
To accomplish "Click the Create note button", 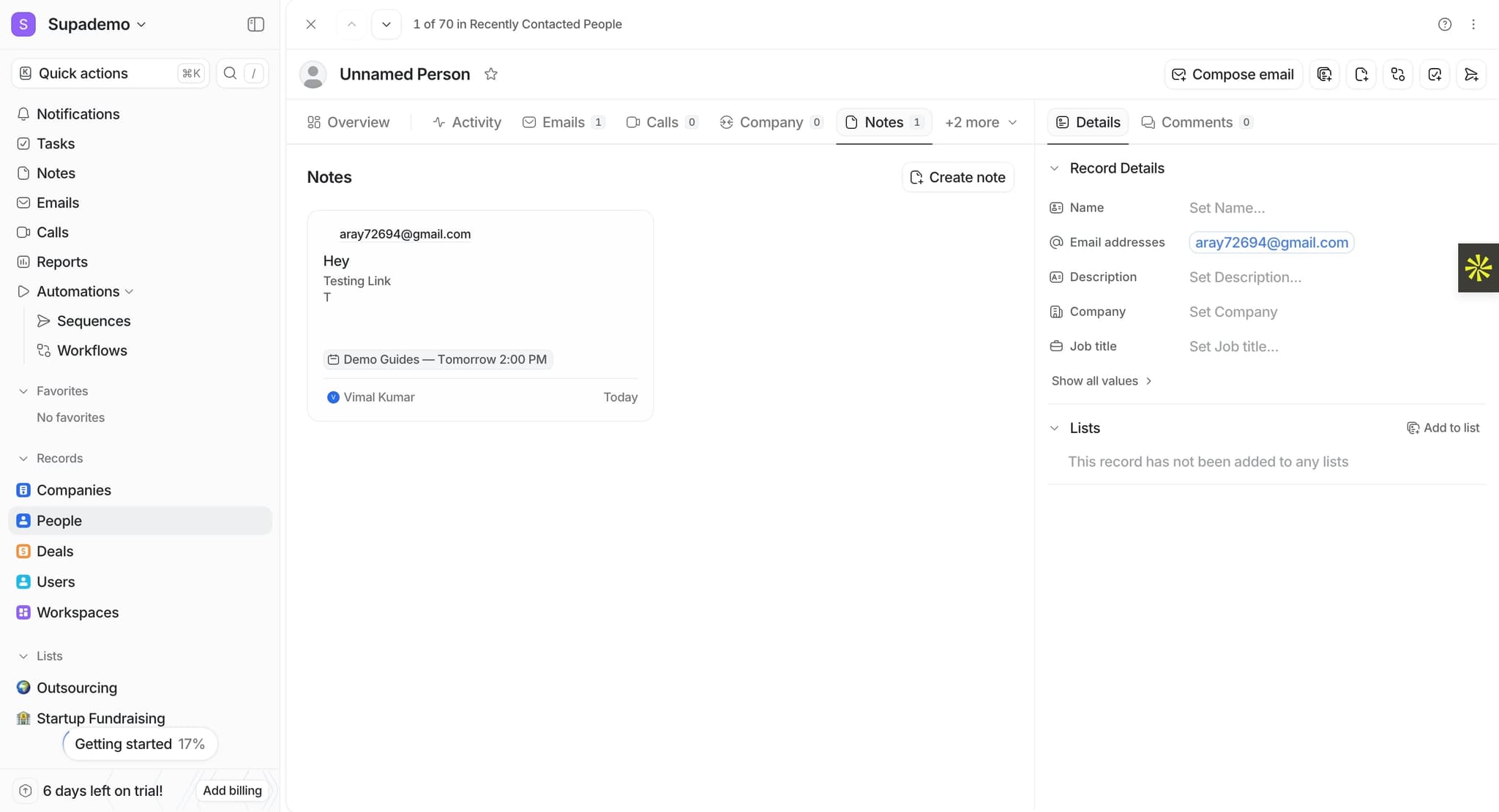I will point(957,177).
